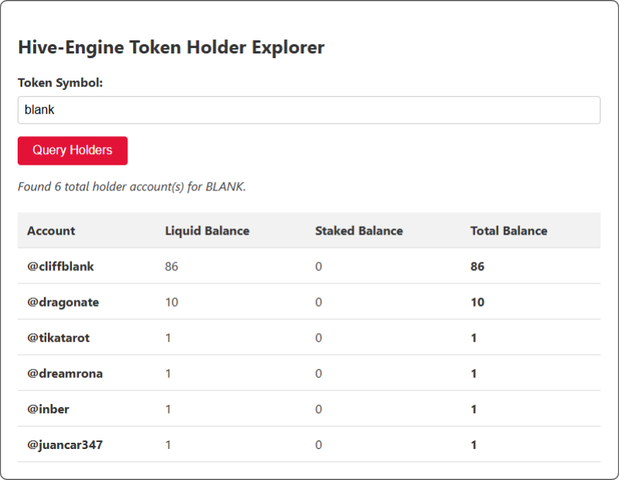Select total balance 1 in @juancar347 row
Viewport: 619px width, 480px height.
click(474, 445)
